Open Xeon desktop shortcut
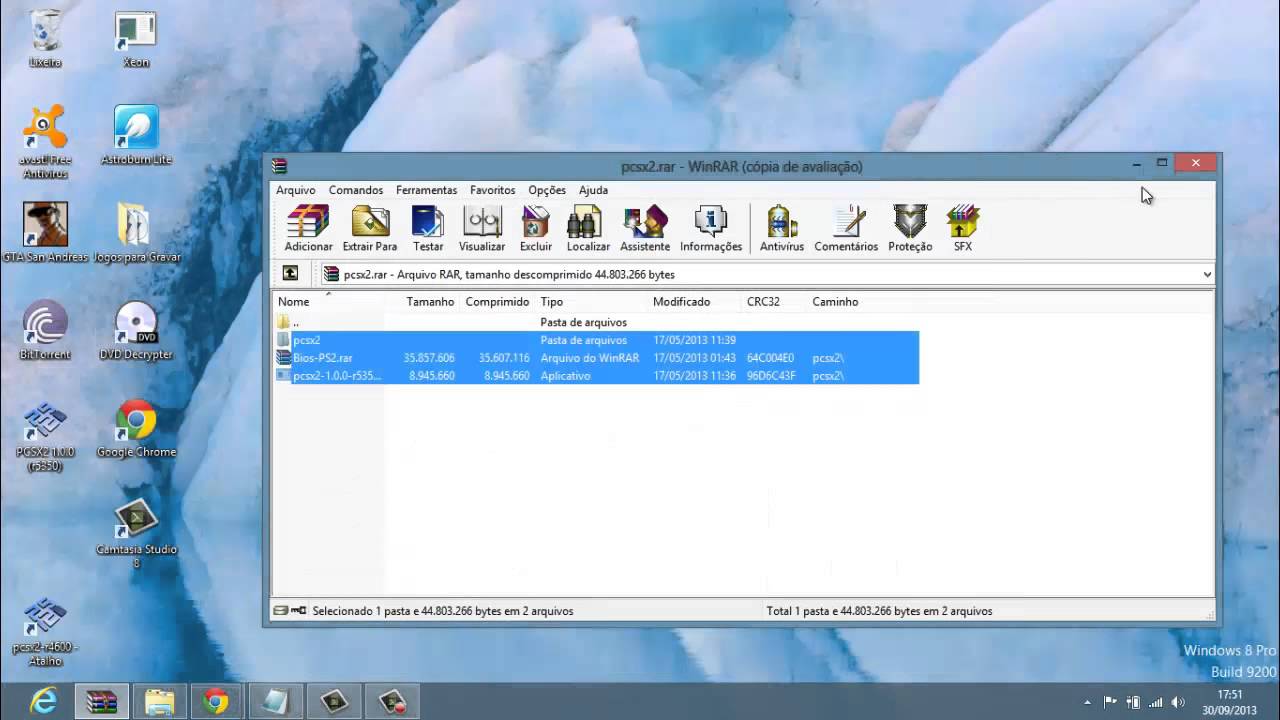 tap(136, 41)
